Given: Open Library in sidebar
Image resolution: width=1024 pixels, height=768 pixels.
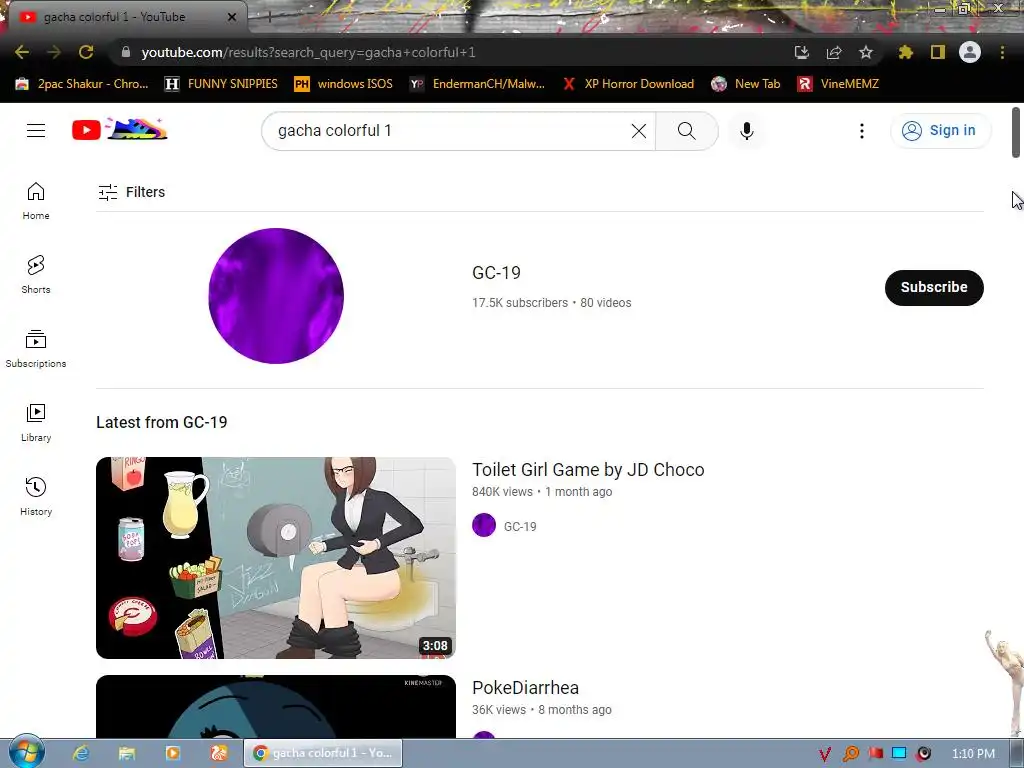Looking at the screenshot, I should (x=36, y=423).
